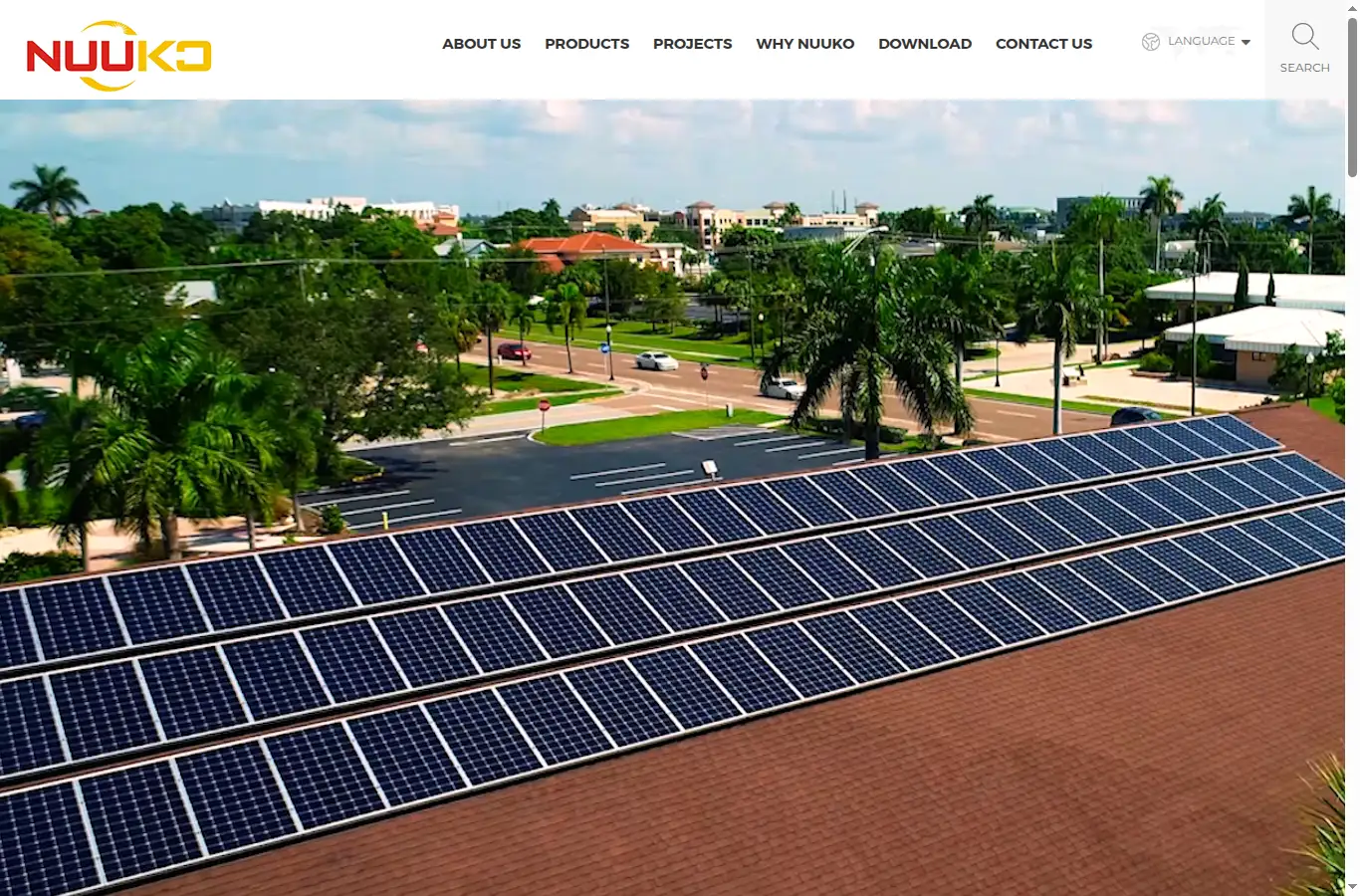1360x896 pixels.
Task: Go to the Projects page
Action: coord(692,44)
